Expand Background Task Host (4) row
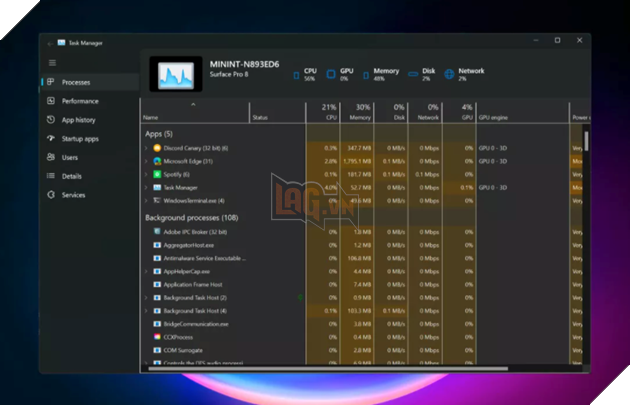This screenshot has height=405, width=630. click(146, 311)
